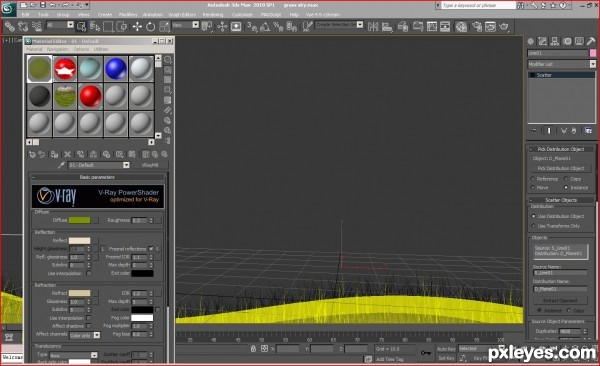Open the Modifiers menu

(128, 15)
